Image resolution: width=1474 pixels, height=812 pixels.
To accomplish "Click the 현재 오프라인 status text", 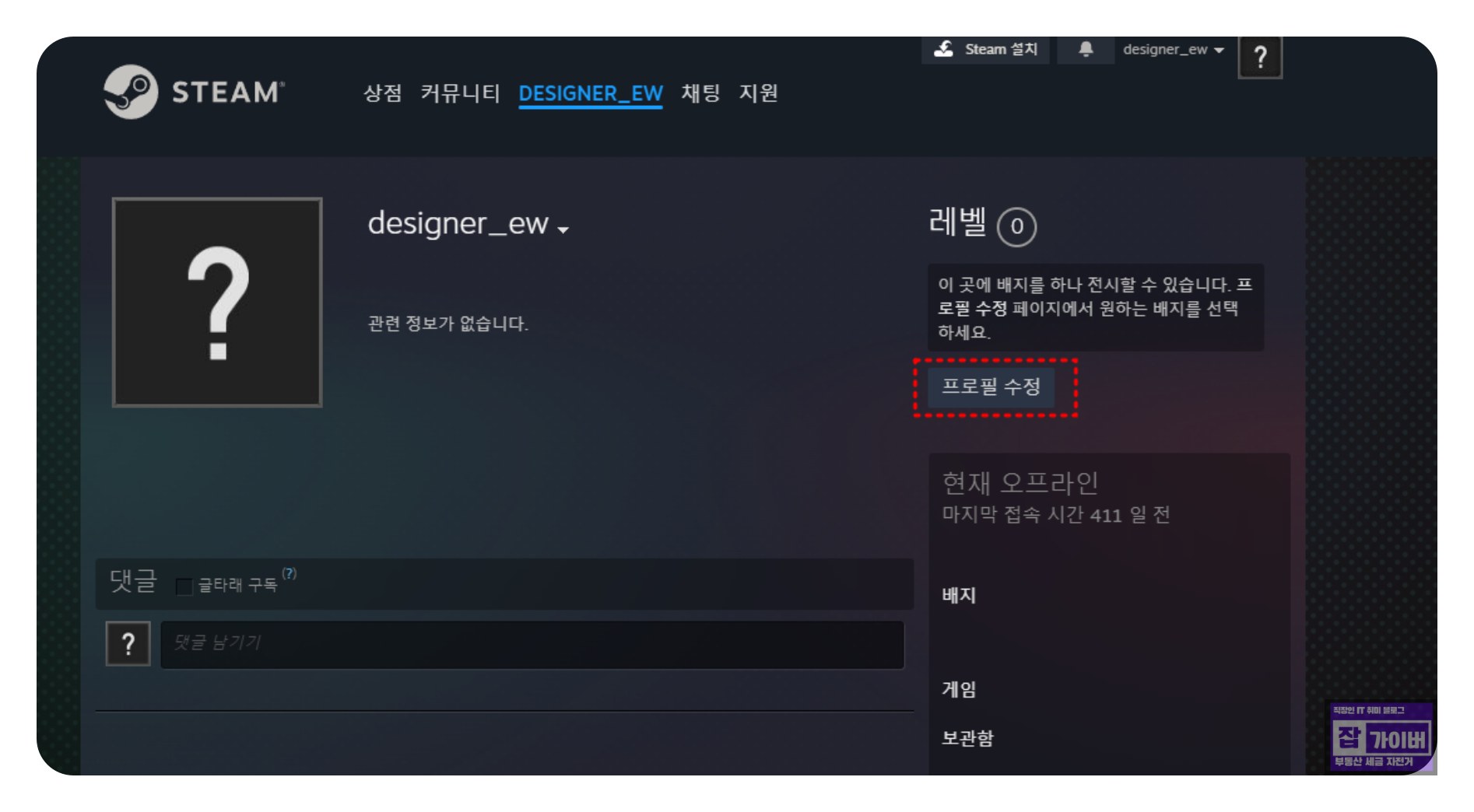I will click(x=1020, y=483).
